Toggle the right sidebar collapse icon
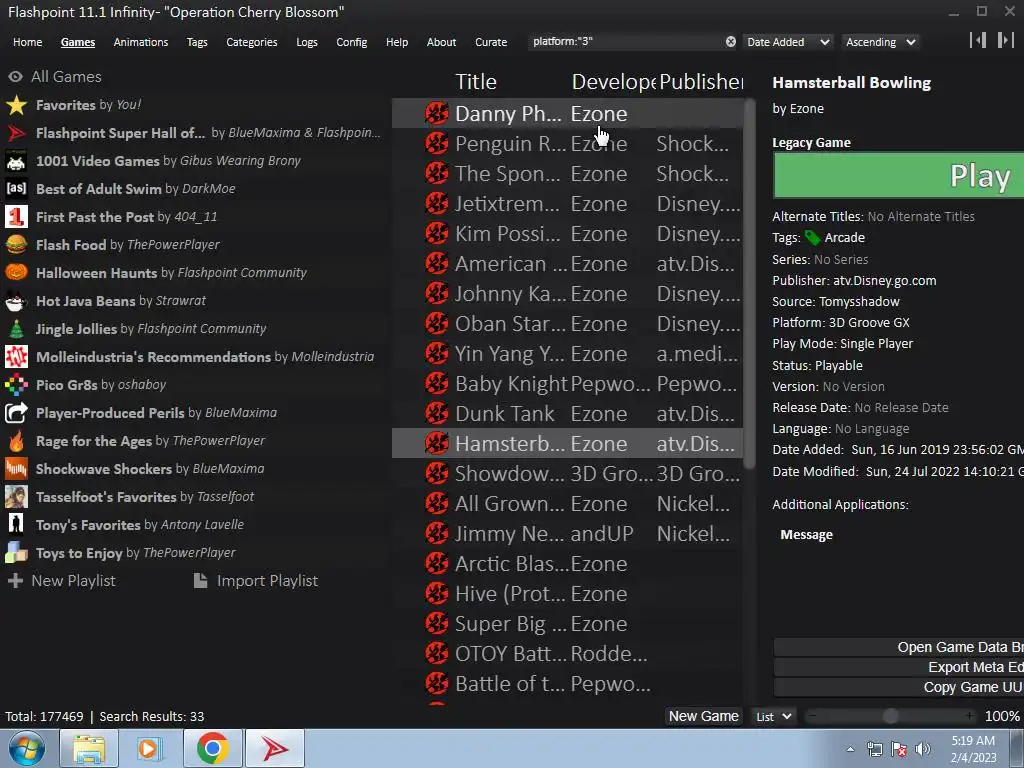This screenshot has height=768, width=1024. 1005,40
